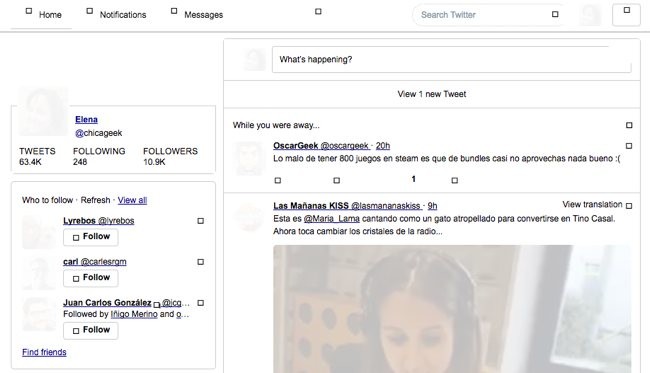The image size is (650, 373).
Task: Follow Juan Carlos González
Action: click(x=90, y=330)
